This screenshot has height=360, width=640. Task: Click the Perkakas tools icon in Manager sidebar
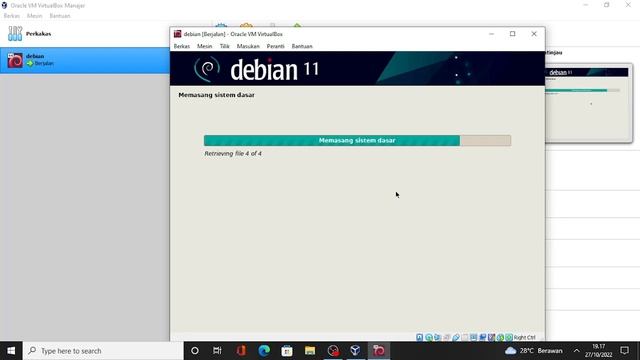coord(15,33)
